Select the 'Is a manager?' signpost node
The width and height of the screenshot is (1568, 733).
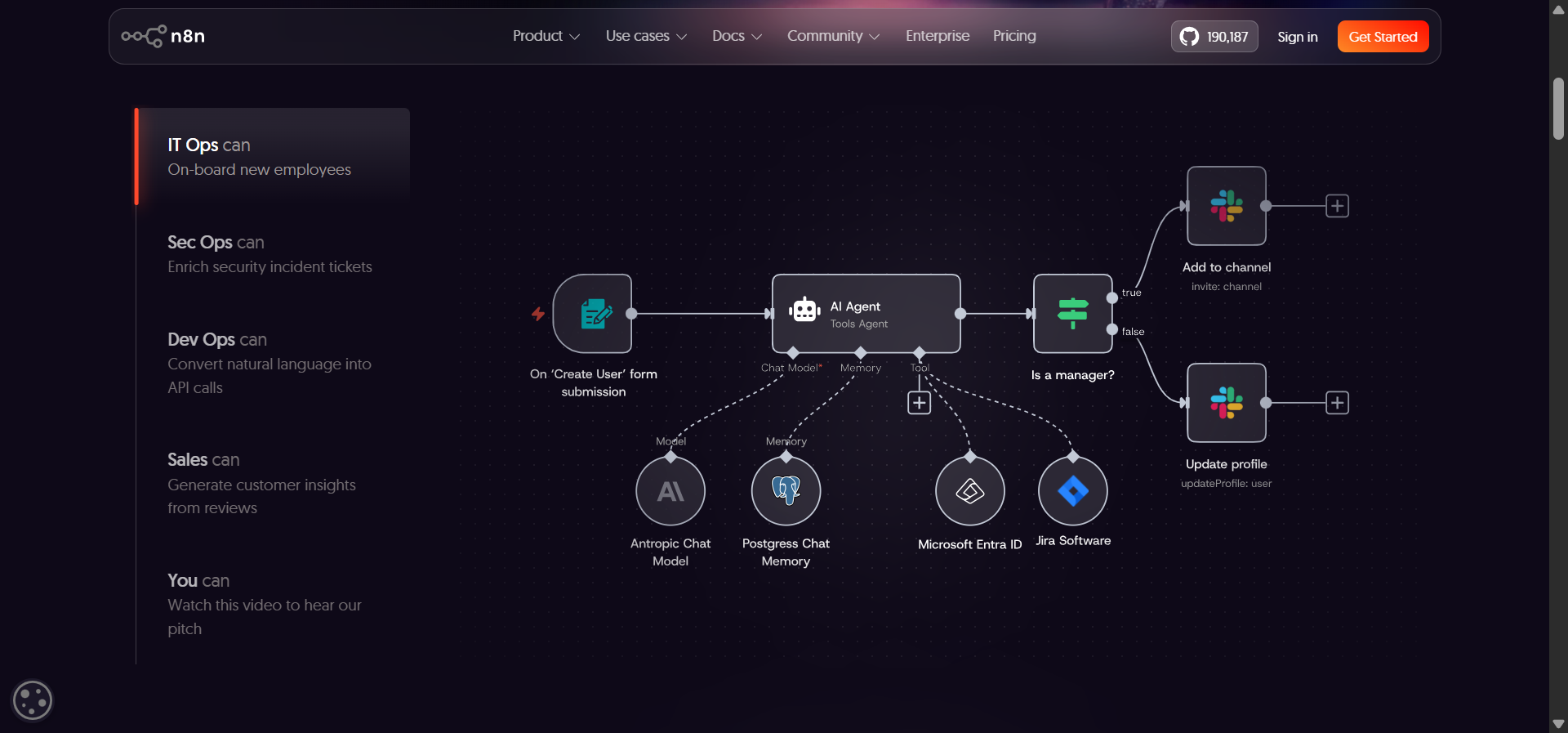1073,314
